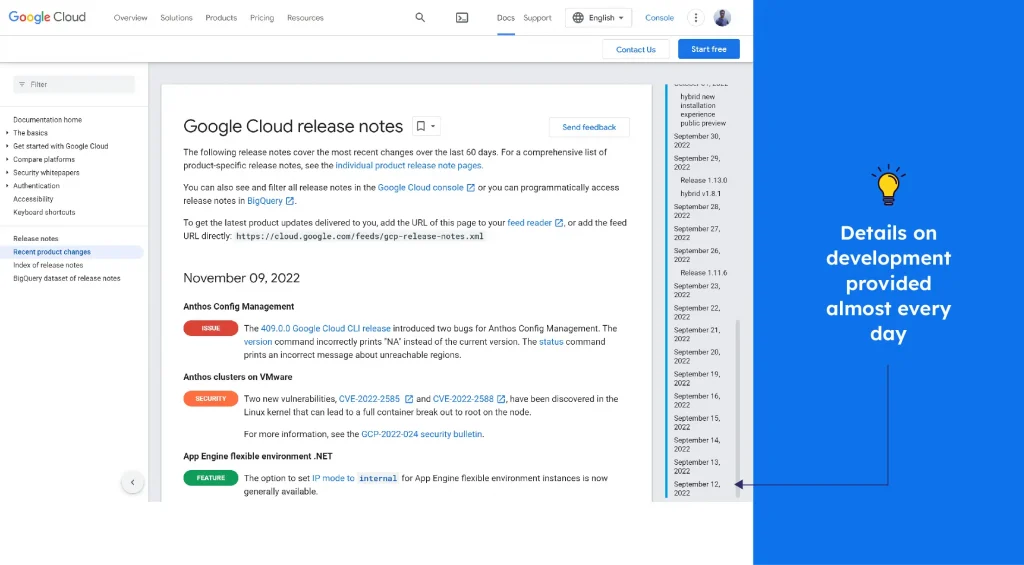Open Documentation home in sidebar
The width and height of the screenshot is (1024, 565).
(x=48, y=120)
